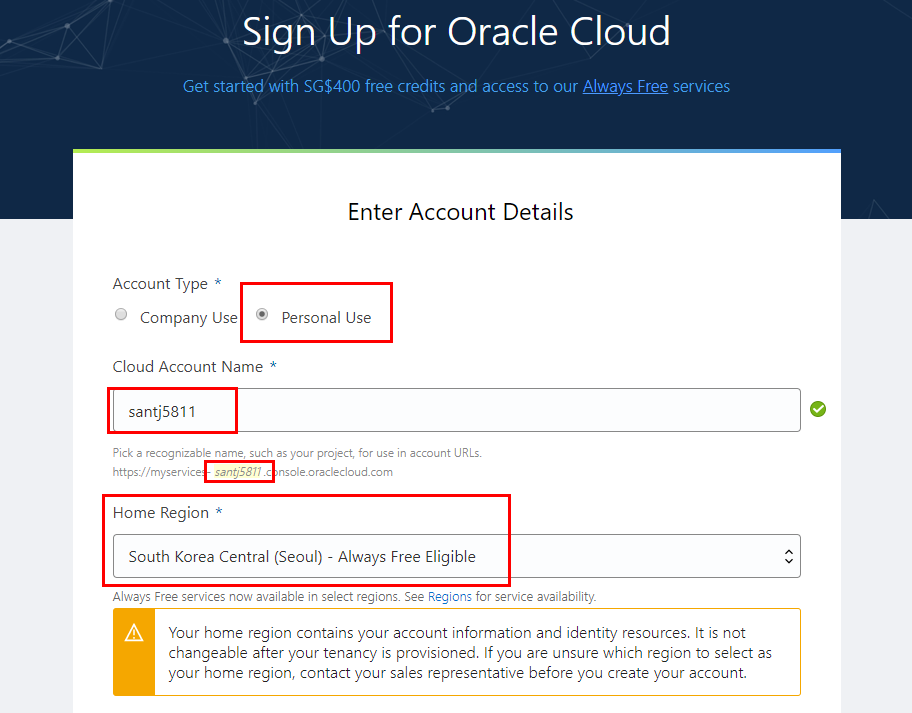Click the Account Type label
Screen dimensions: 912x713
pos(160,284)
